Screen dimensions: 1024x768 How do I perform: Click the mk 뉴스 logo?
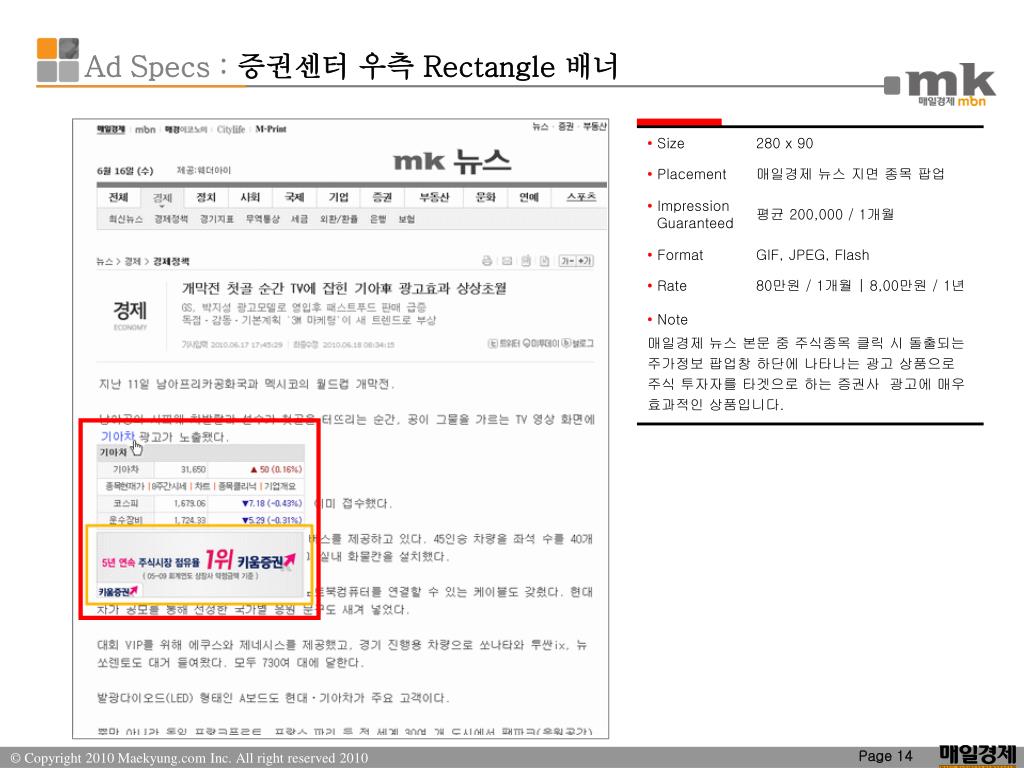[452, 161]
